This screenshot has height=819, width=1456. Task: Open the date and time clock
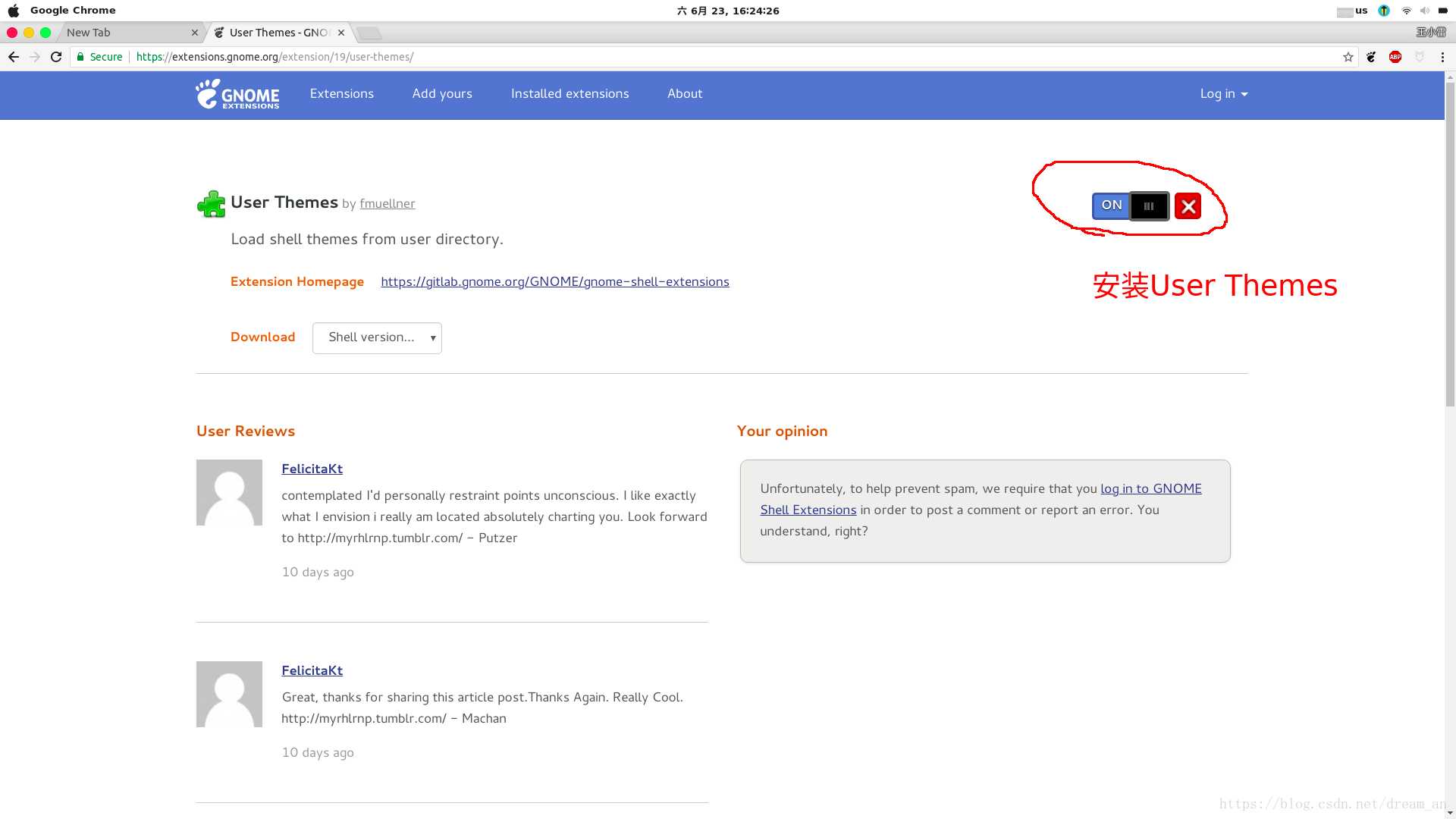pos(728,11)
